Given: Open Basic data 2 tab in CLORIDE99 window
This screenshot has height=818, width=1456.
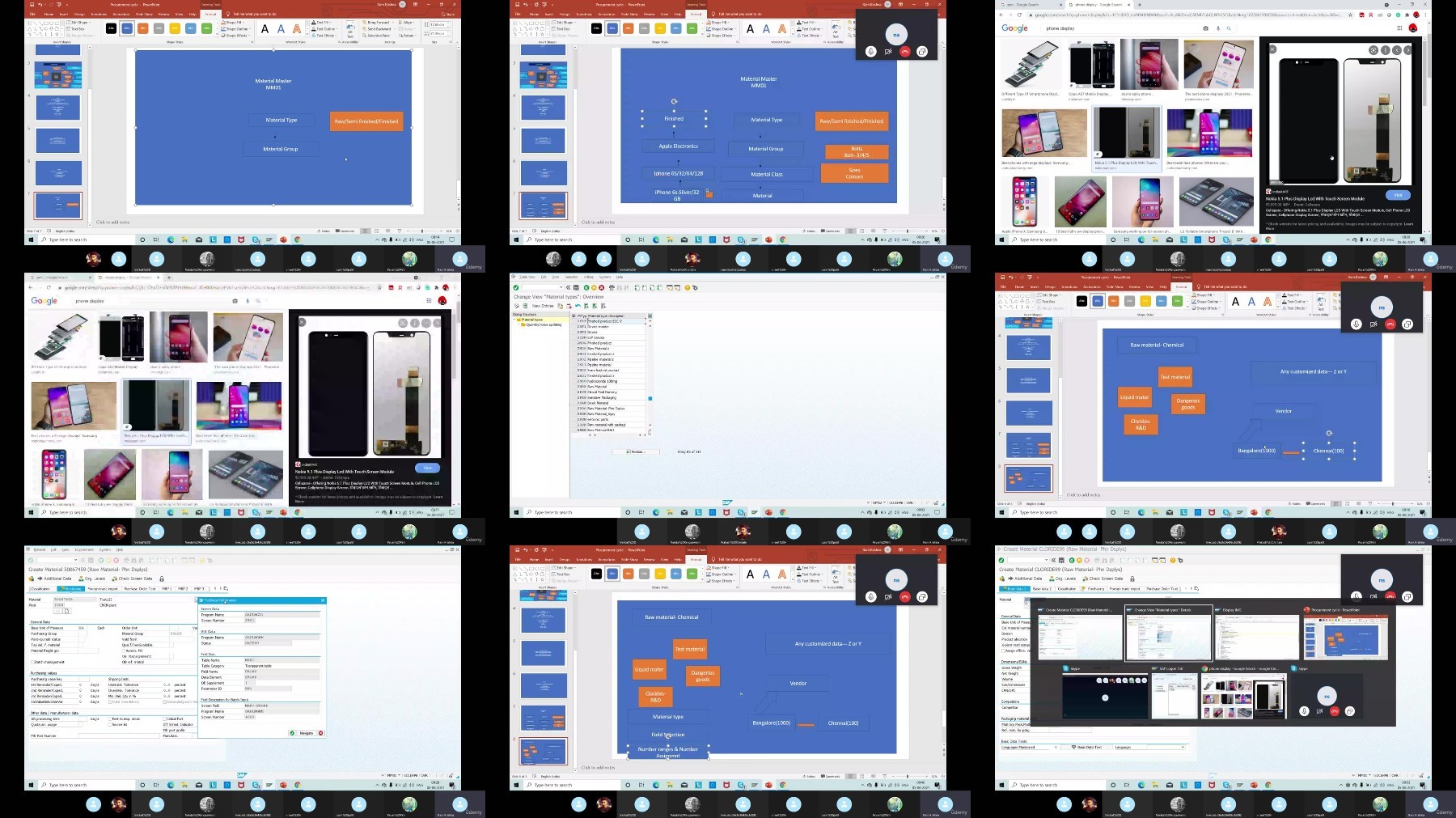Looking at the screenshot, I should coord(1042,588).
